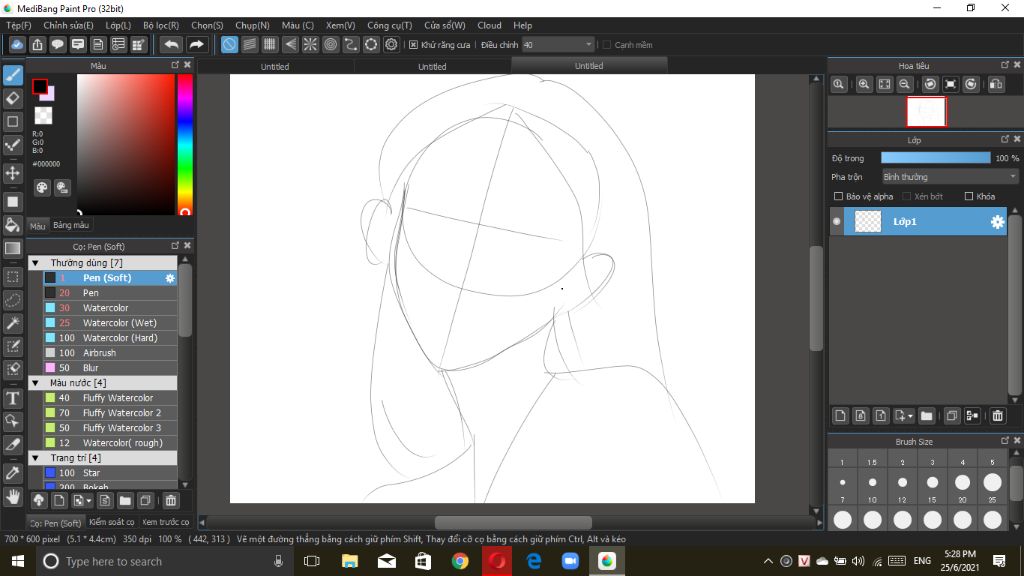1024x576 pixels.
Task: Select the Gradient tool
Action: pyautogui.click(x=12, y=248)
